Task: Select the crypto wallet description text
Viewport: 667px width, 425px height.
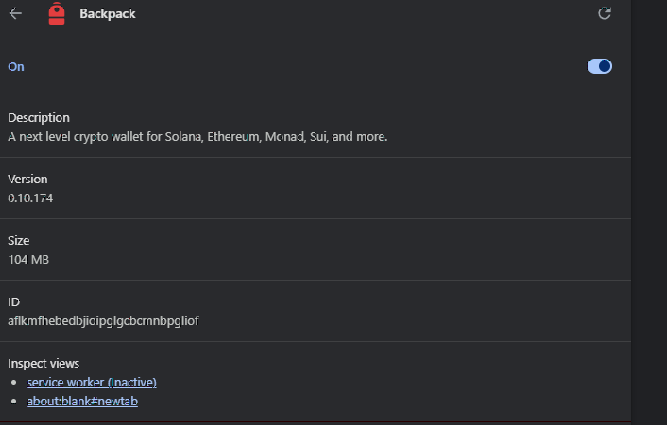Action: pyautogui.click(x=197, y=136)
